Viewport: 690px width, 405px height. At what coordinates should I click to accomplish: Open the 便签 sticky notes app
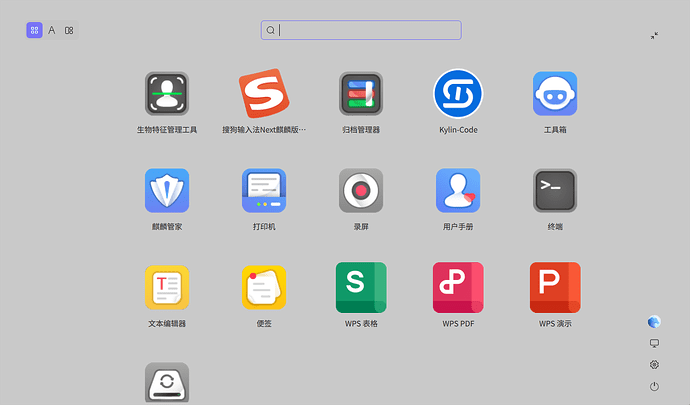pyautogui.click(x=264, y=288)
